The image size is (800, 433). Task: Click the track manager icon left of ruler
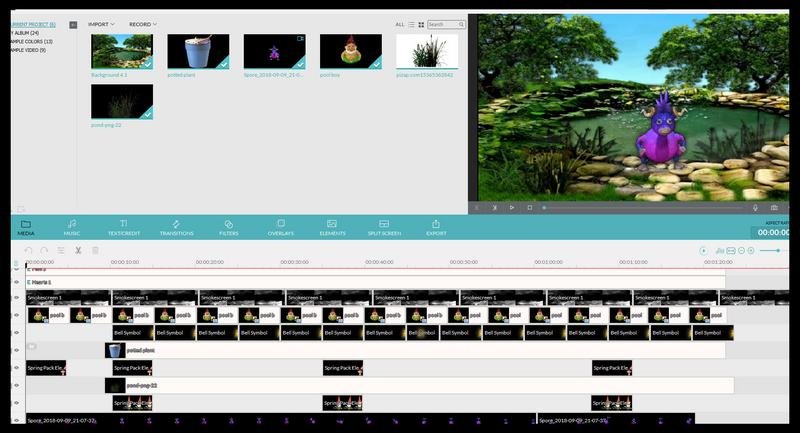(x=16, y=264)
